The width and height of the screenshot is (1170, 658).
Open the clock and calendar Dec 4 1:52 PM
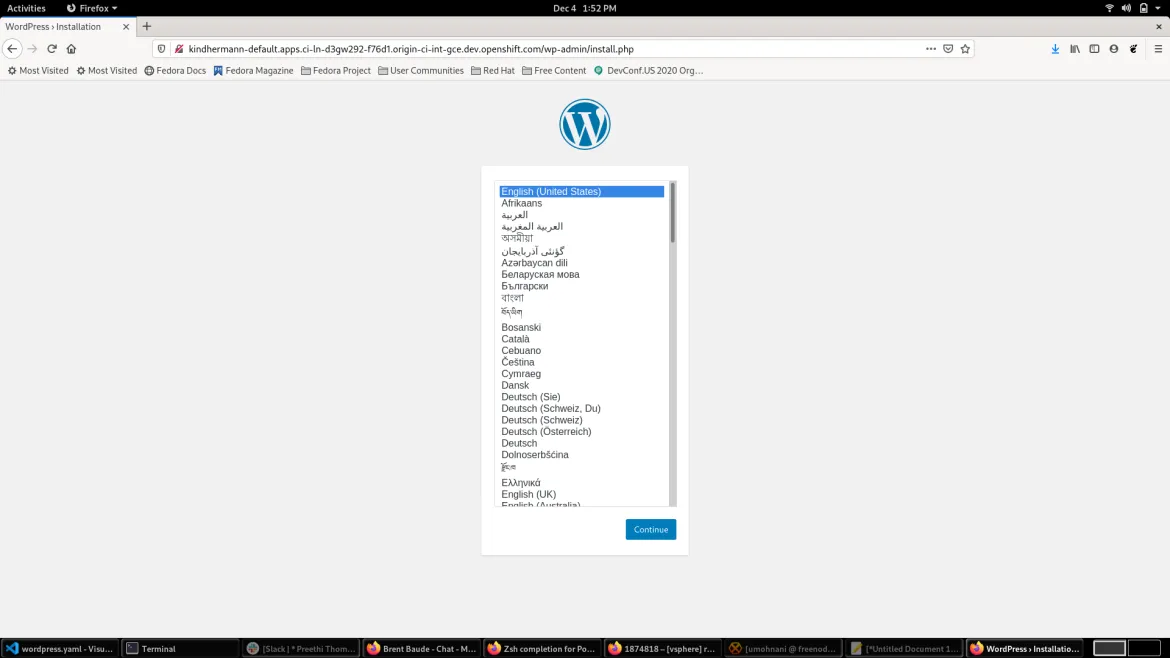click(x=584, y=8)
